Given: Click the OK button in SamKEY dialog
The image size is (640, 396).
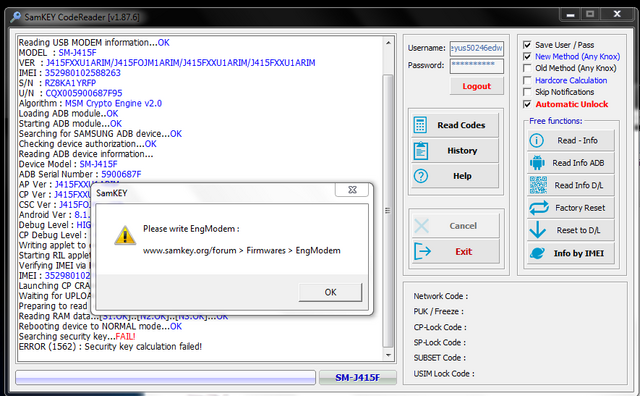Looking at the screenshot, I should (330, 292).
